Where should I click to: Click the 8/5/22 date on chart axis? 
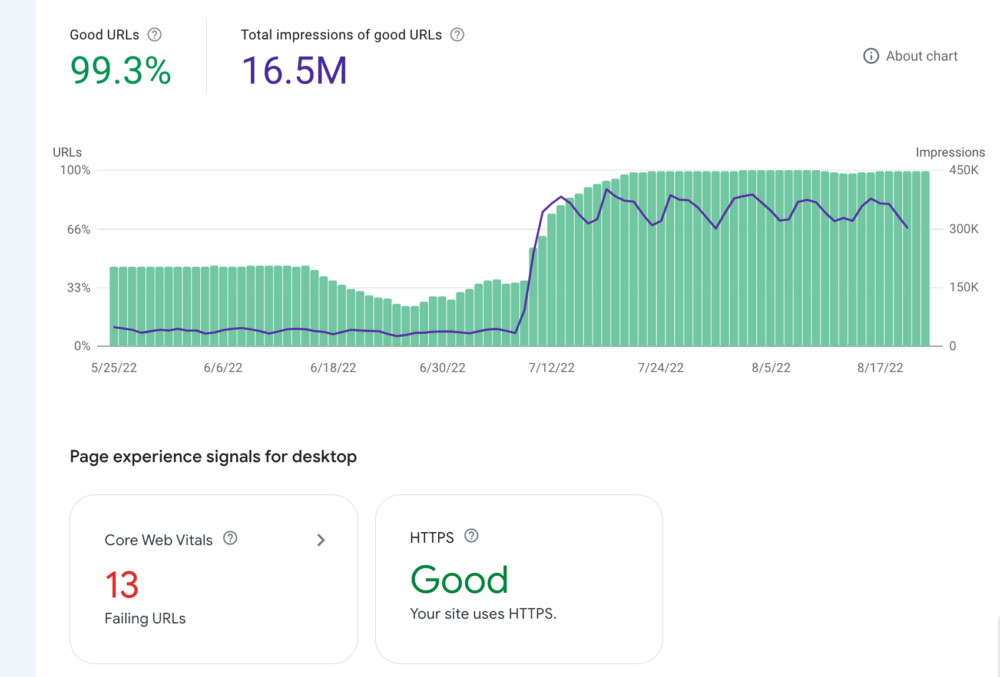(770, 368)
